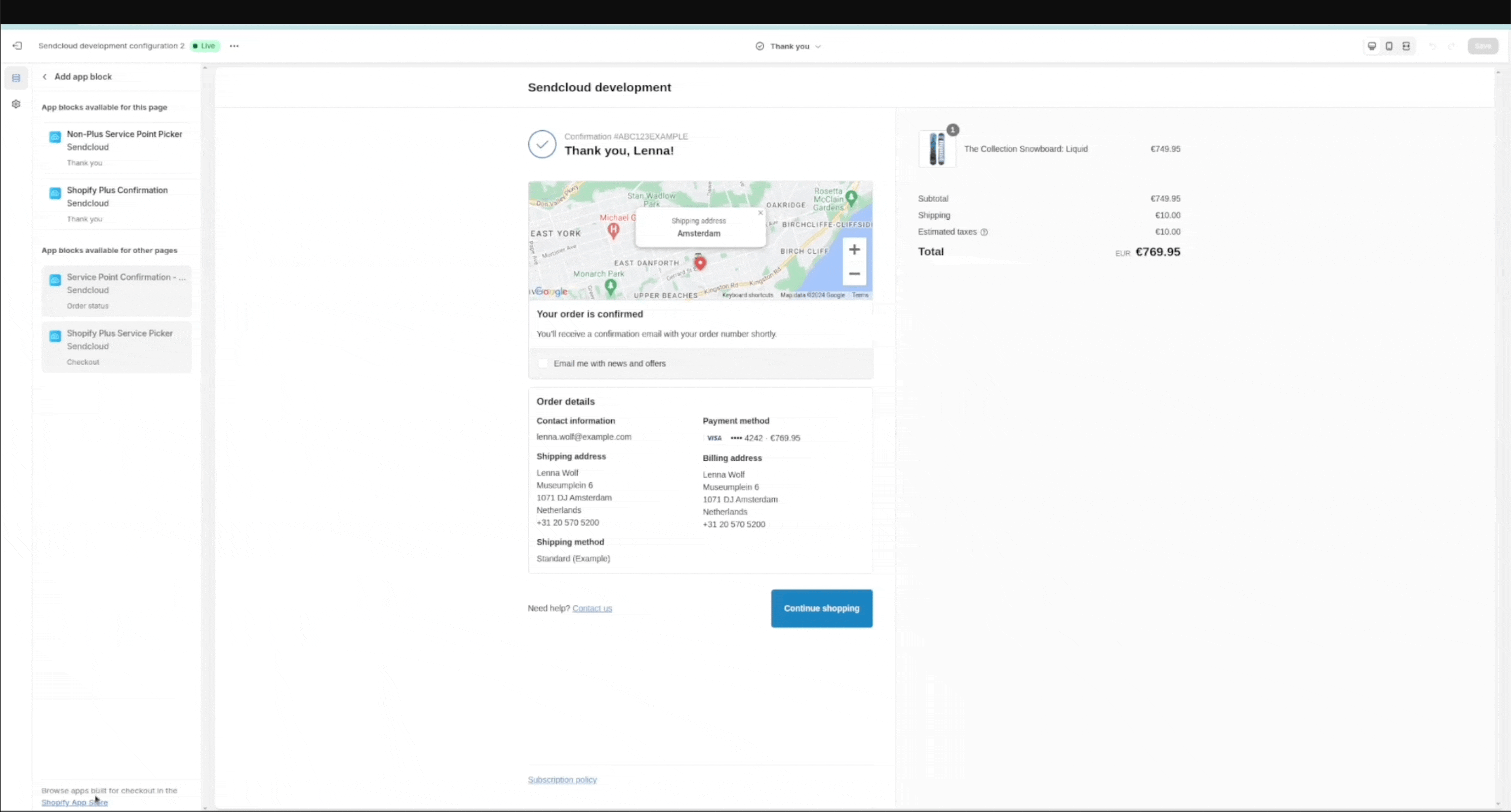Click the Sendcloud development store title

pos(600,88)
